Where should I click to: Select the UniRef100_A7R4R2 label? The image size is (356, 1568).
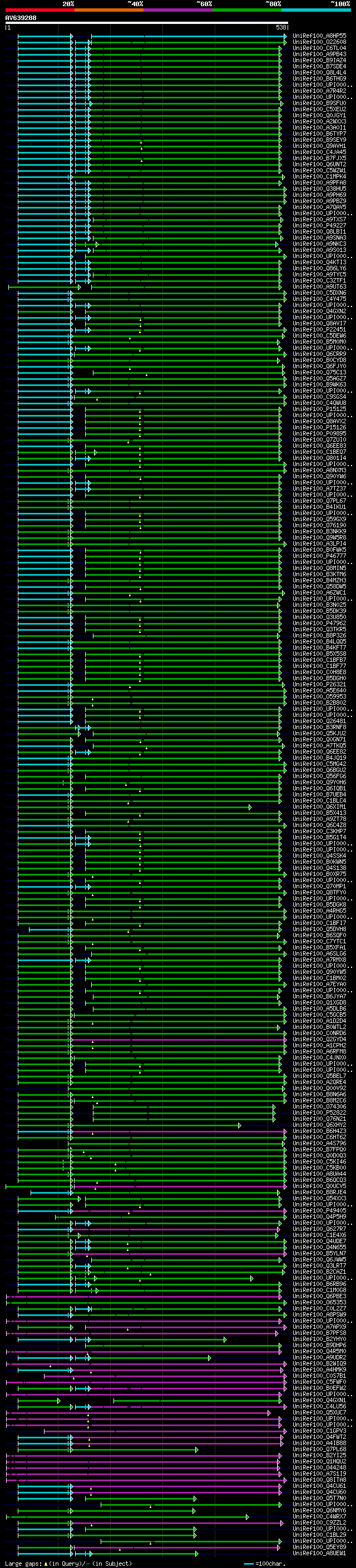319,91
